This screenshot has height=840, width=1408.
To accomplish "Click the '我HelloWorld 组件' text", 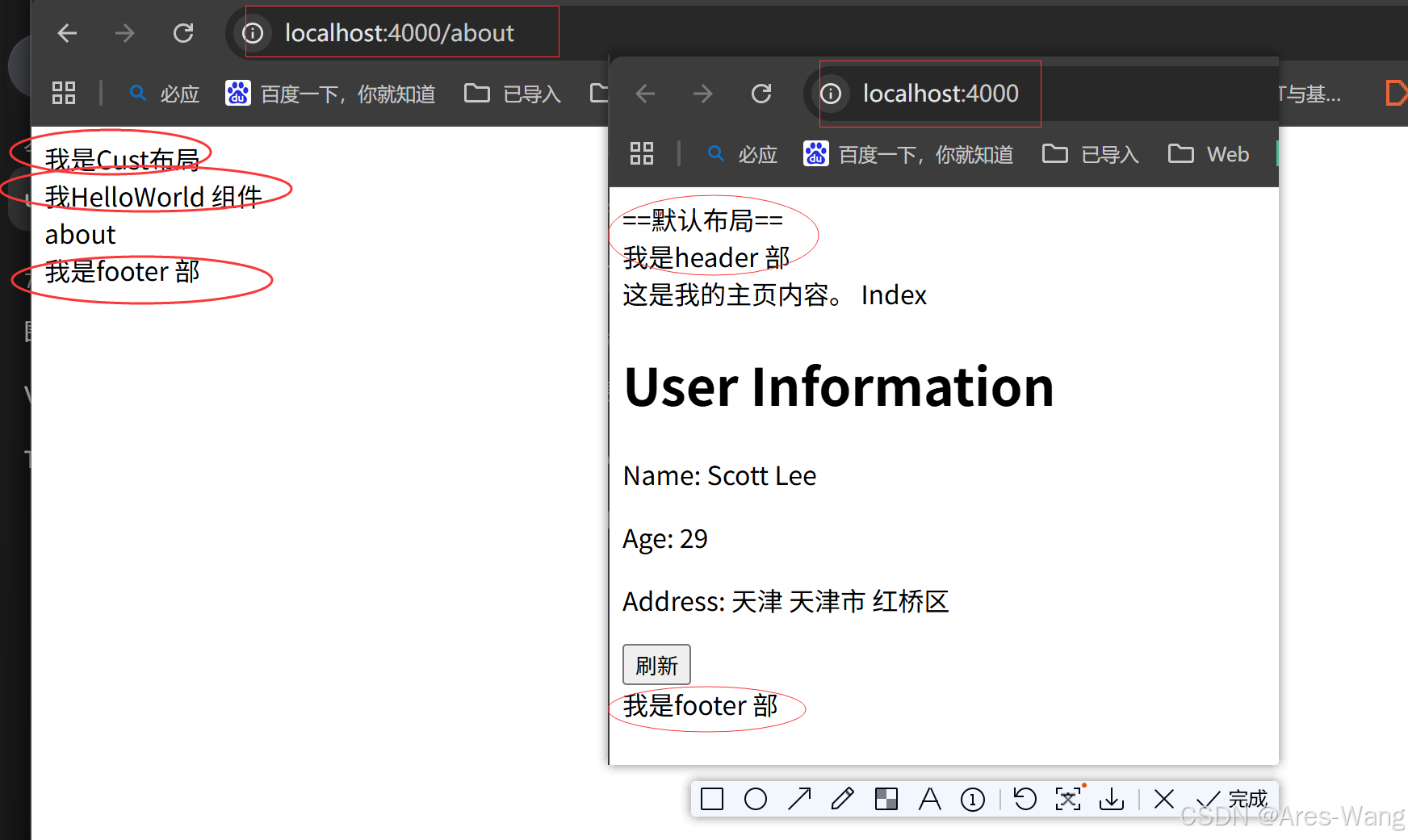I will pyautogui.click(x=153, y=197).
